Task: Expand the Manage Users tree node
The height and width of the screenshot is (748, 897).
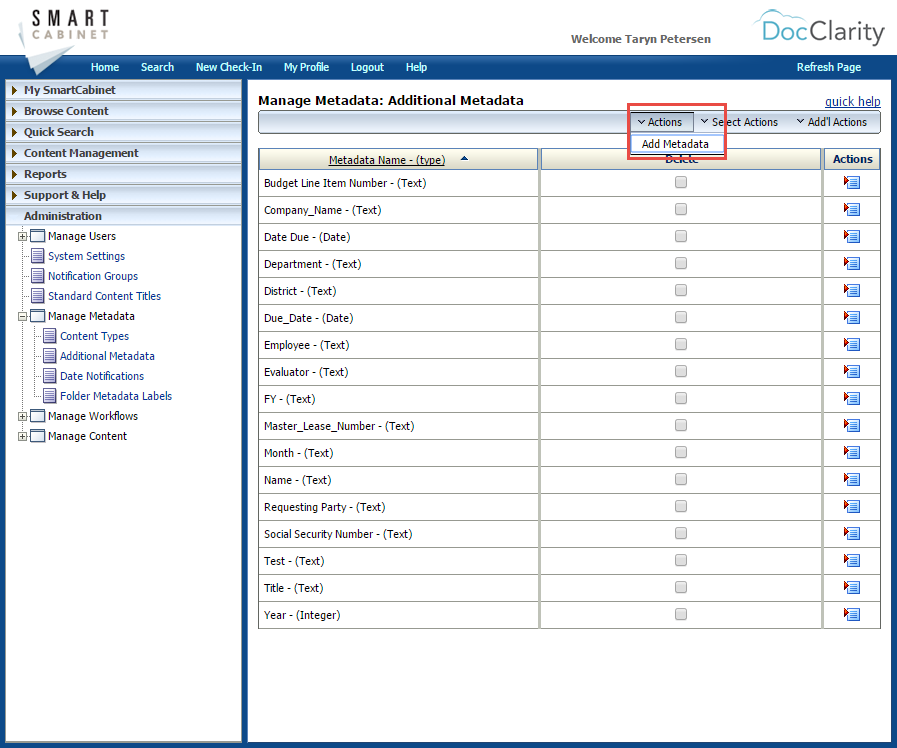Action: 22,236
